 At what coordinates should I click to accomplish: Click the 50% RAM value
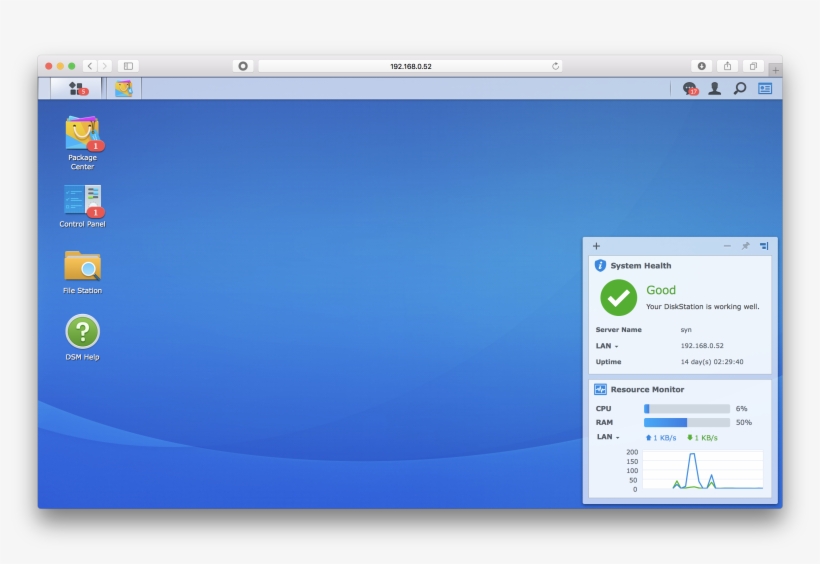(x=744, y=422)
